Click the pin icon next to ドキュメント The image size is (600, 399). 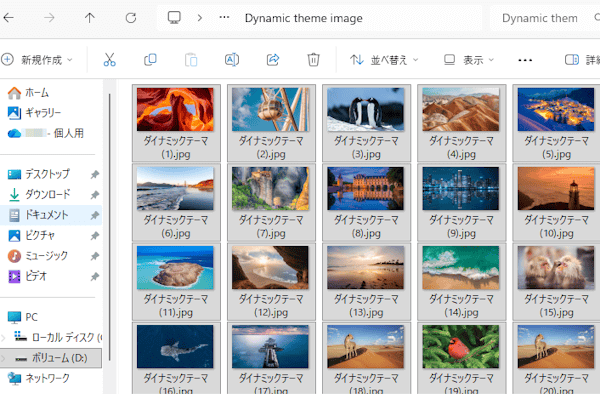click(95, 215)
